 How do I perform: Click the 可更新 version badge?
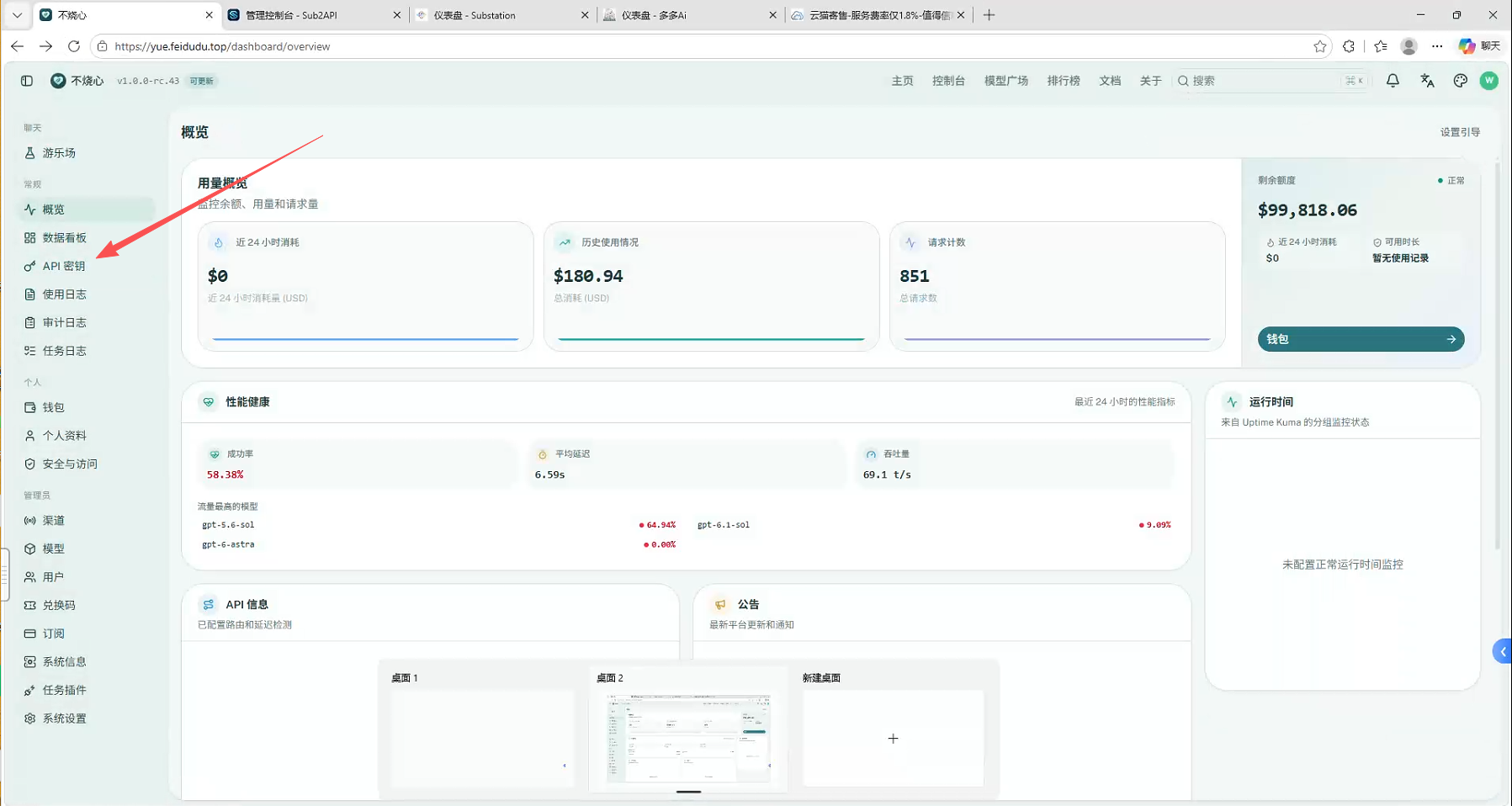[202, 81]
